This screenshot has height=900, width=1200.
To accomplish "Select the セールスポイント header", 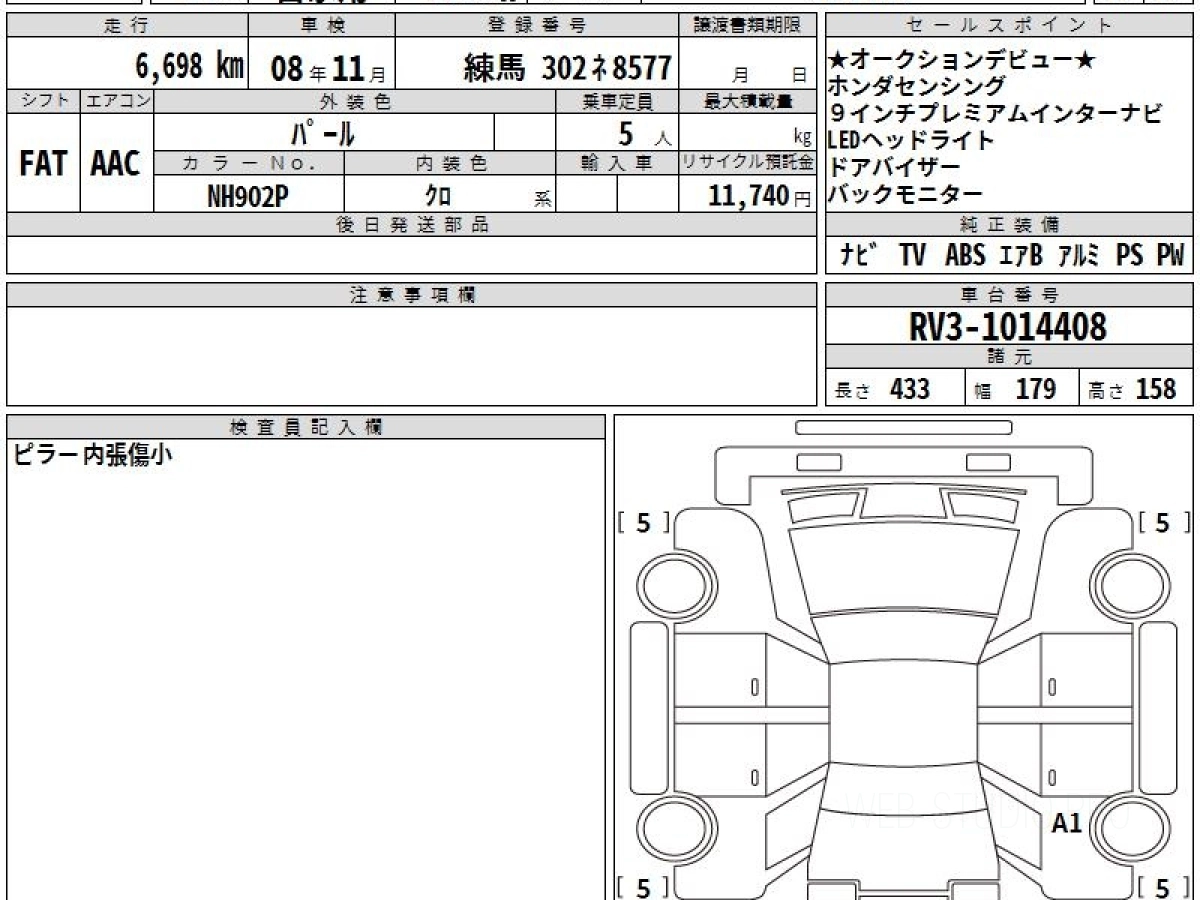I will pyautogui.click(x=1010, y=26).
